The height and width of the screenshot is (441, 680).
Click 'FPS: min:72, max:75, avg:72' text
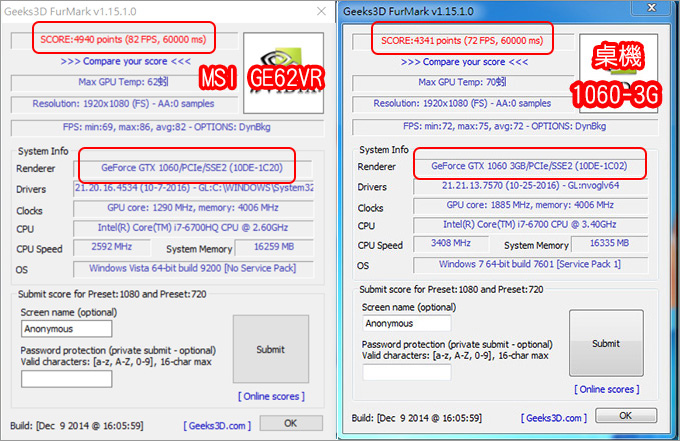pyautogui.click(x=463, y=126)
